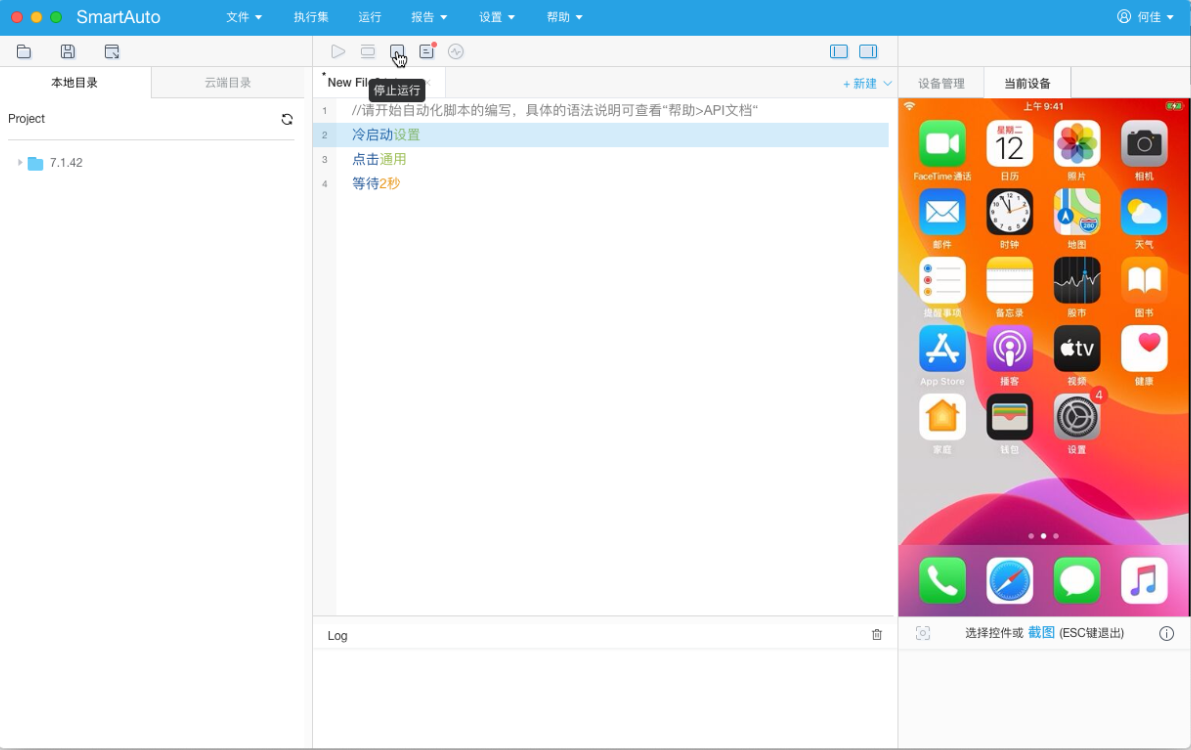Tap the Mail 邮件 app icon

942,212
